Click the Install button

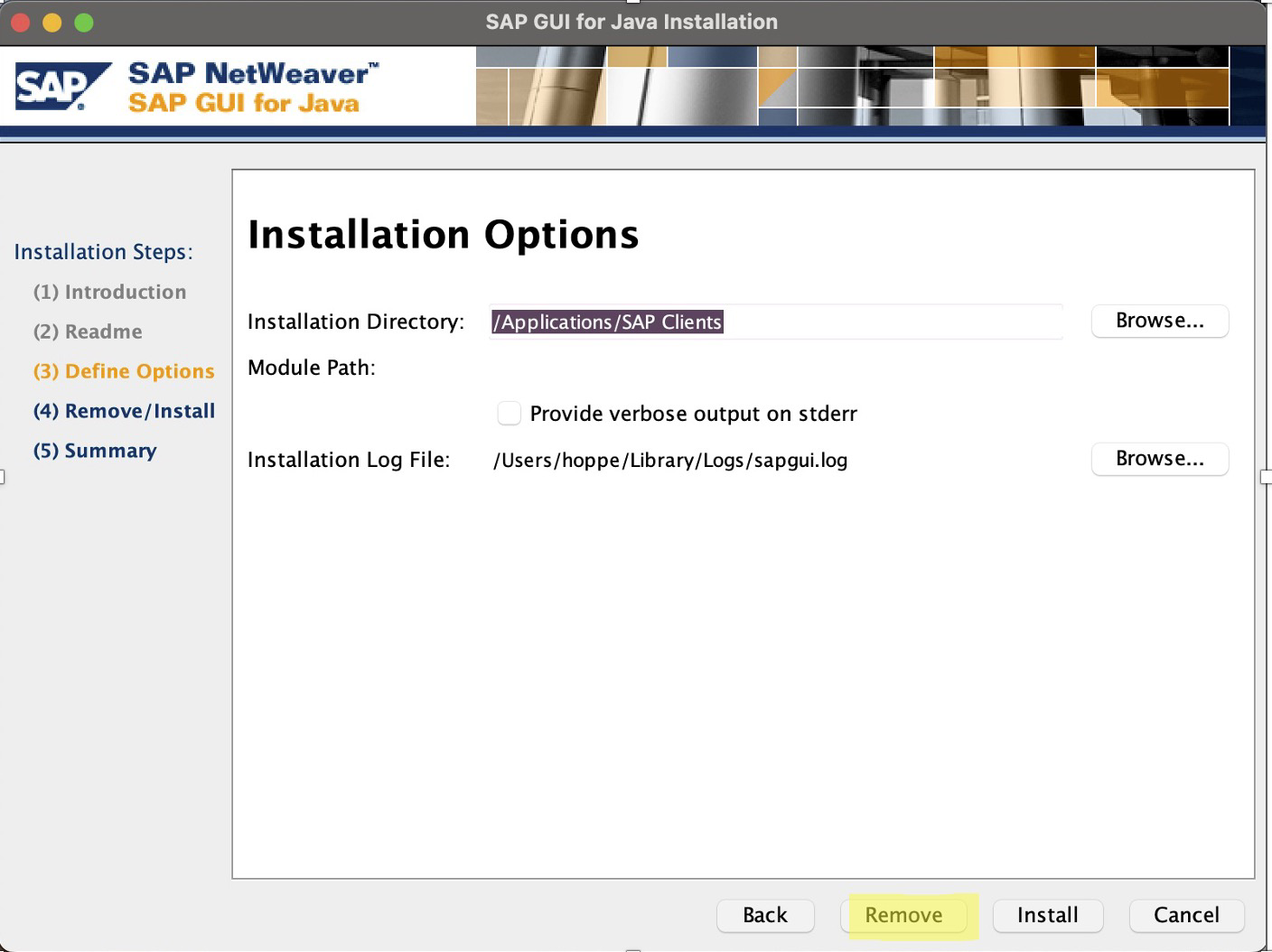coord(1048,915)
